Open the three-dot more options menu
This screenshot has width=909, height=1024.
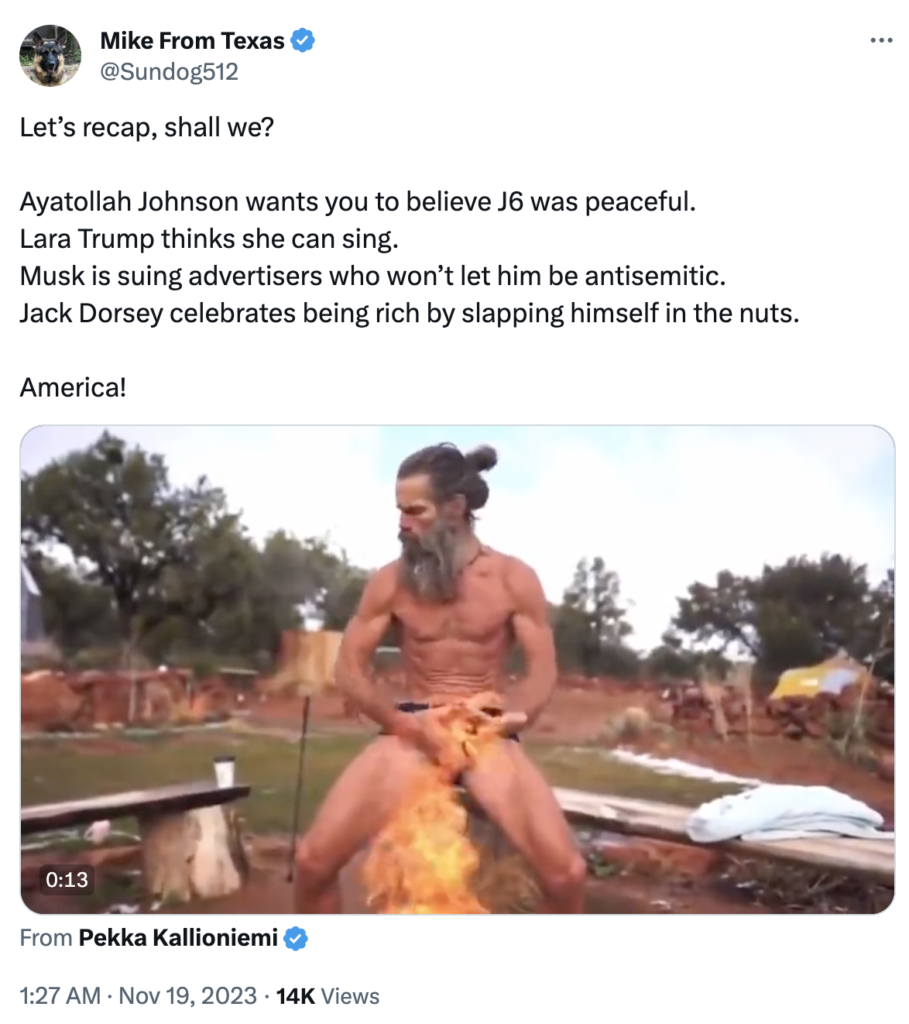click(880, 40)
